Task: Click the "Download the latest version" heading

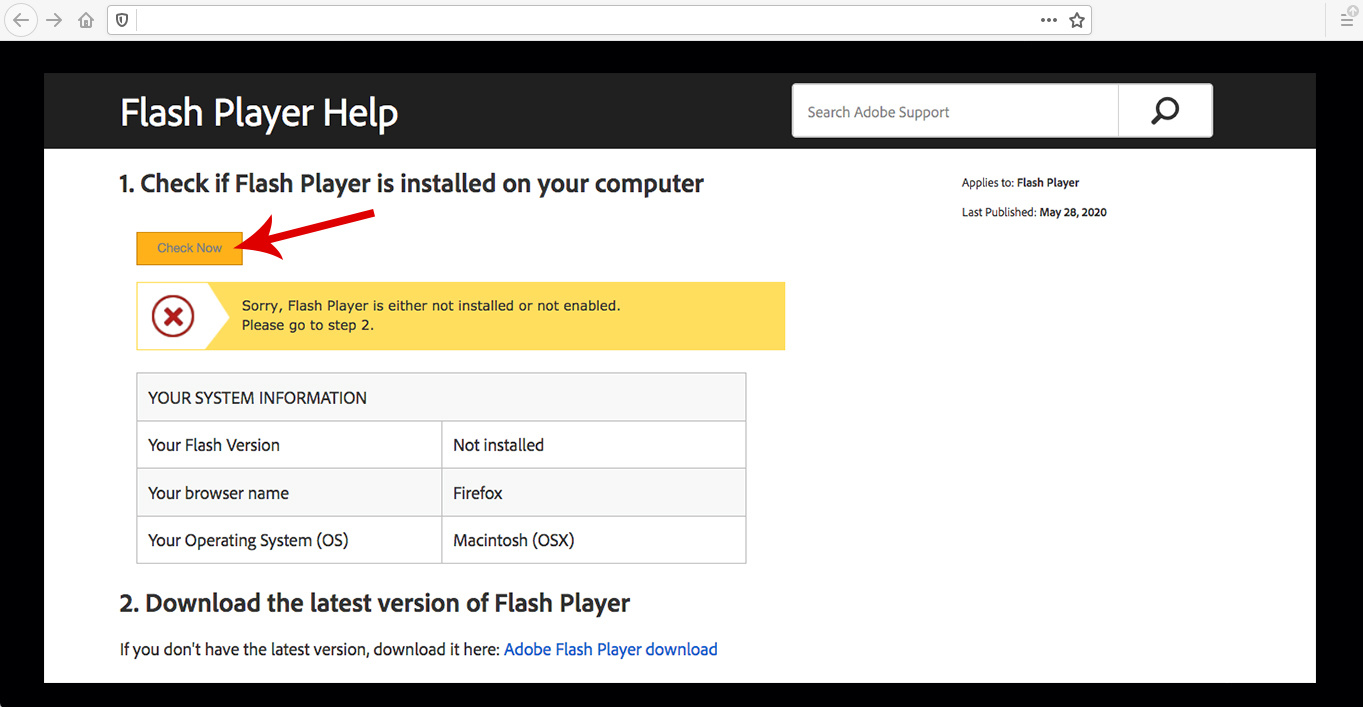Action: pyautogui.click(x=375, y=604)
